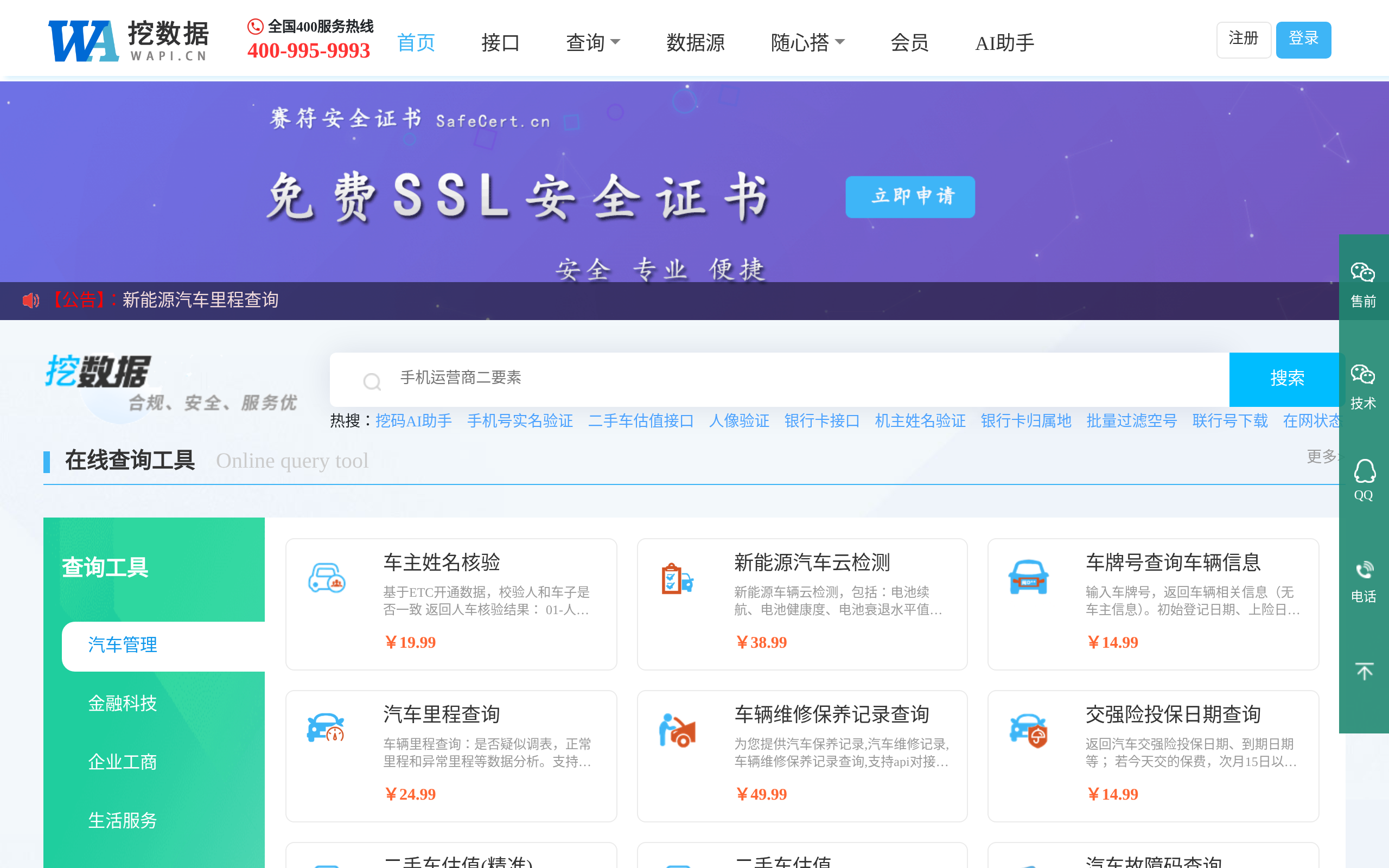Viewport: 1389px width, 868px height.
Task: Click the 注册 button
Action: point(1243,40)
